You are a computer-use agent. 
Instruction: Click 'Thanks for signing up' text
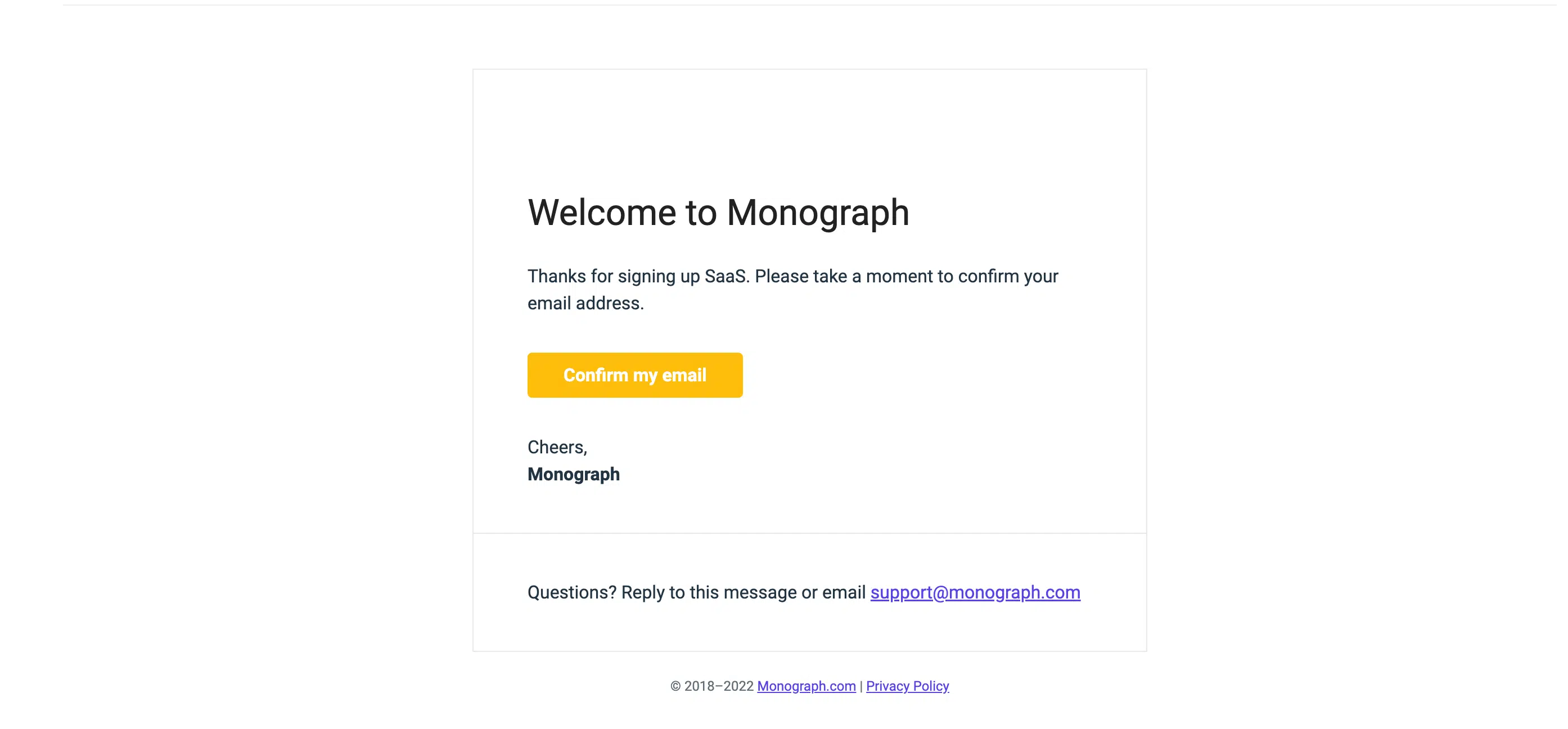coord(613,277)
